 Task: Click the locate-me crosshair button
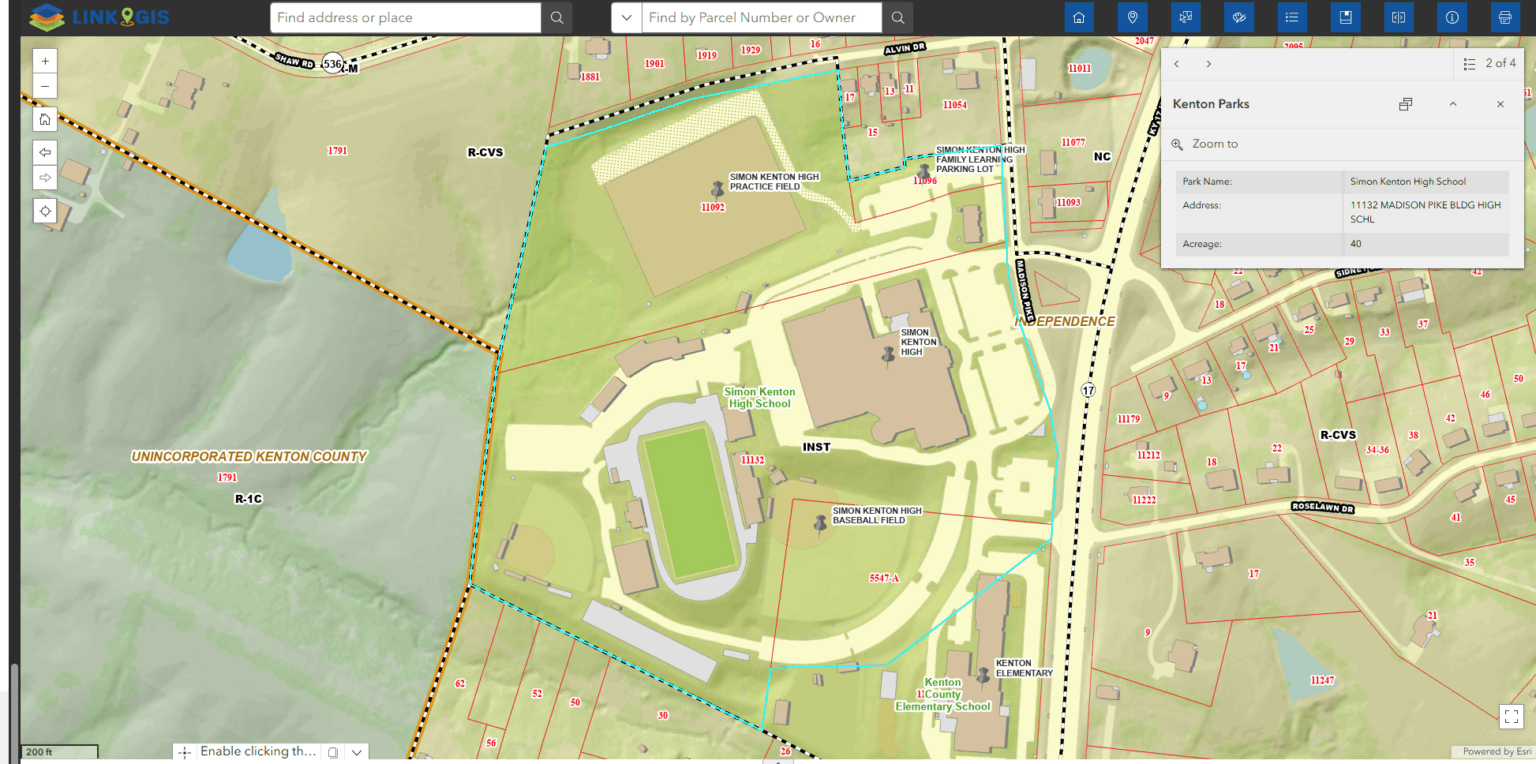coord(44,211)
